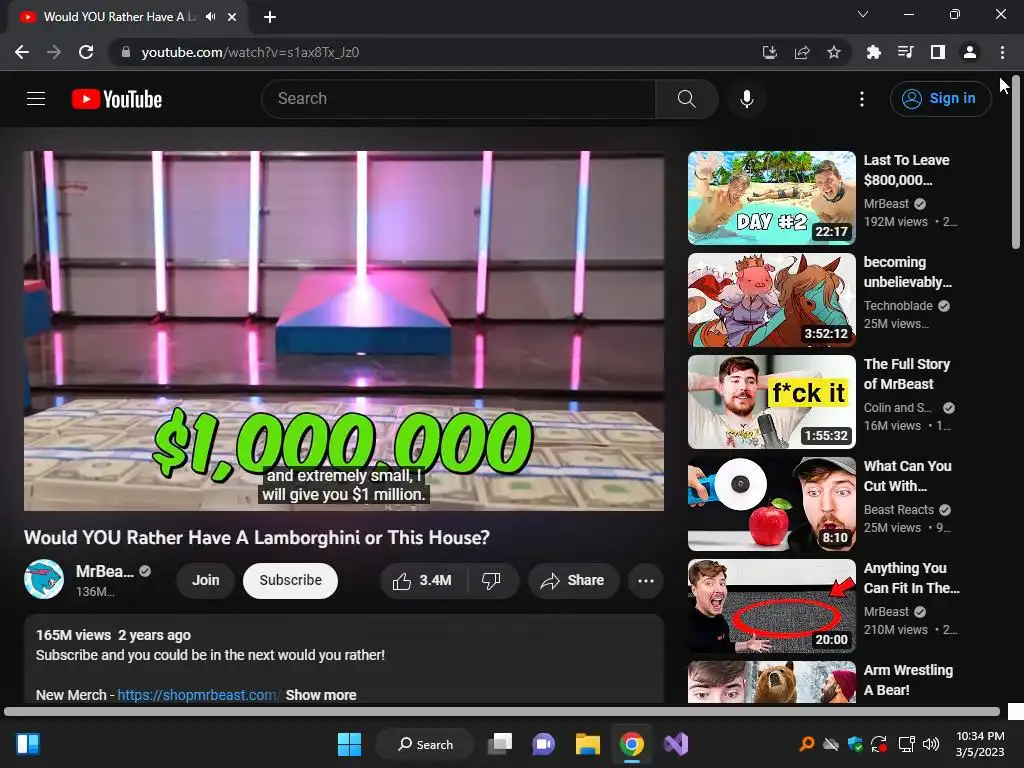Open Arm Wrestling A Bear video title
This screenshot has height=768, width=1024.
[x=908, y=680]
